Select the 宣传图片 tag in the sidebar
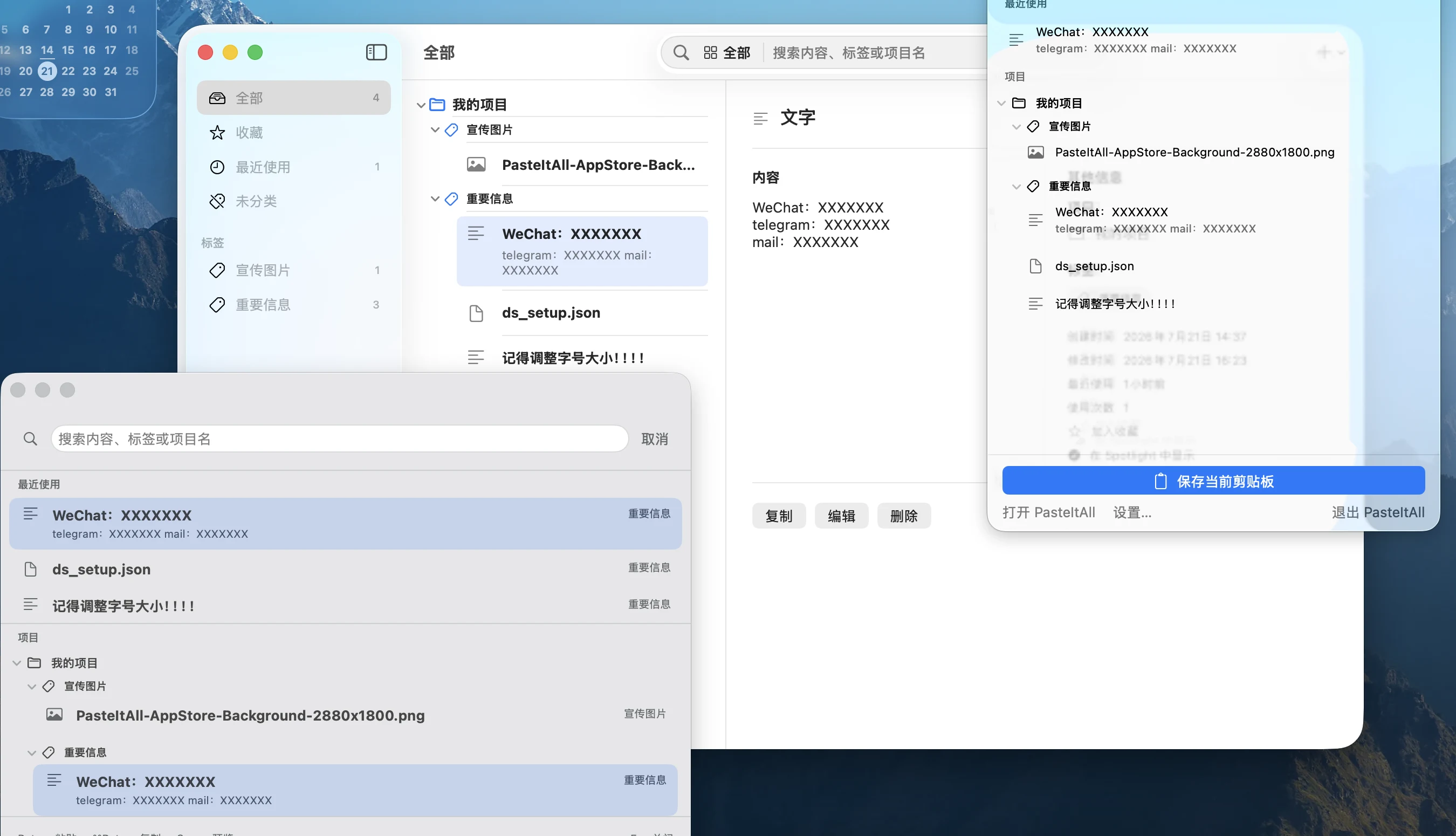1456x836 pixels. pos(294,270)
